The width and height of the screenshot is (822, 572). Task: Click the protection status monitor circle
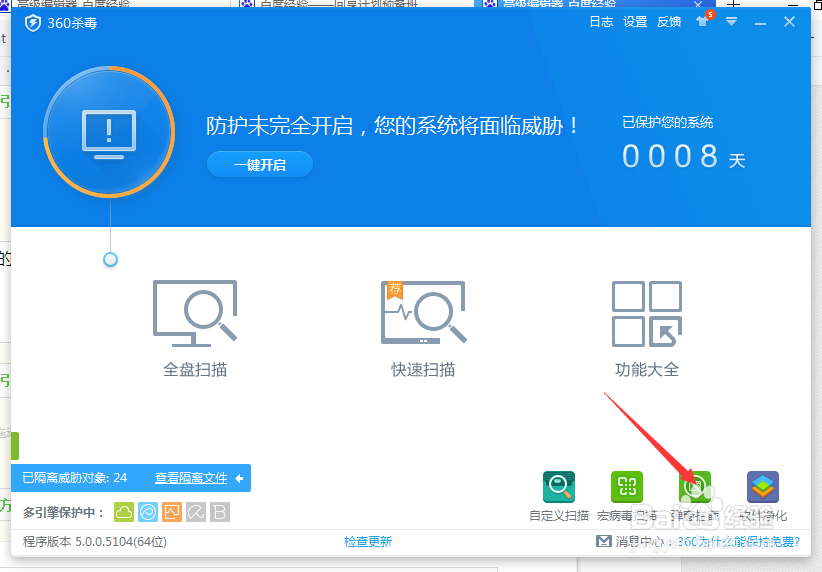pyautogui.click(x=109, y=132)
